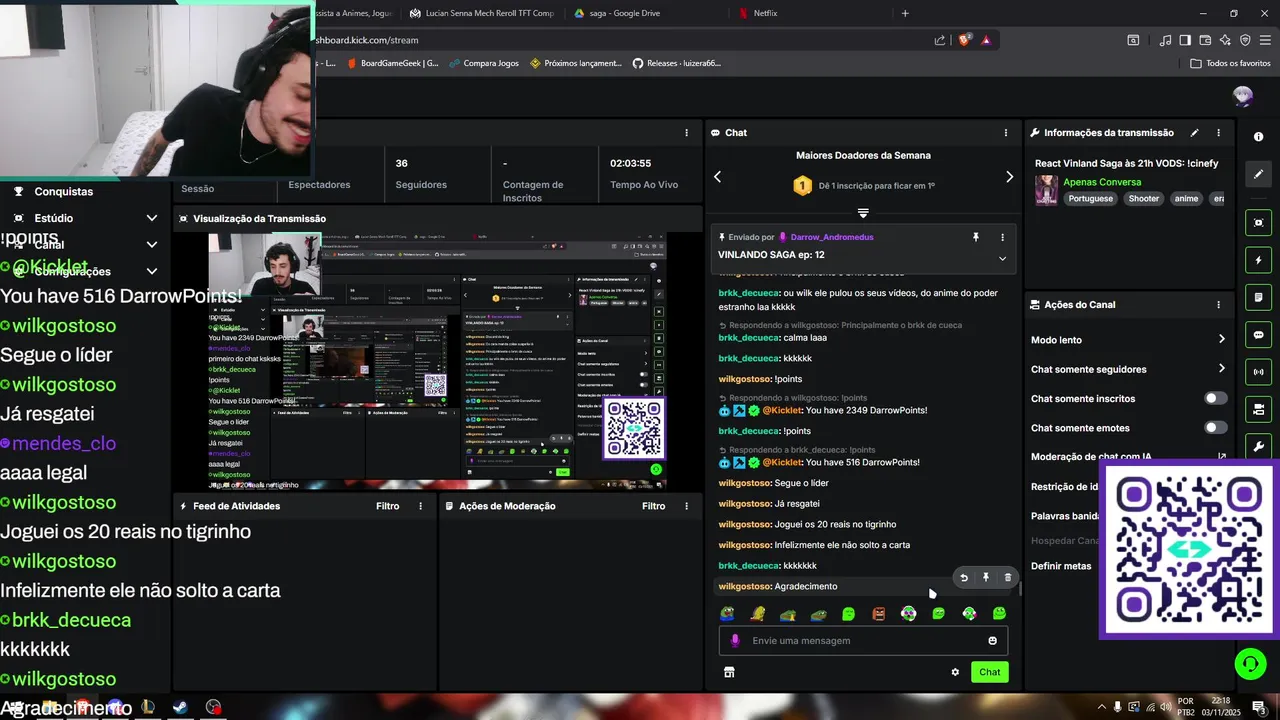Viewport: 1280px width, 720px height.
Task: Open the Chat panel three-dot menu
Action: pos(1006,132)
